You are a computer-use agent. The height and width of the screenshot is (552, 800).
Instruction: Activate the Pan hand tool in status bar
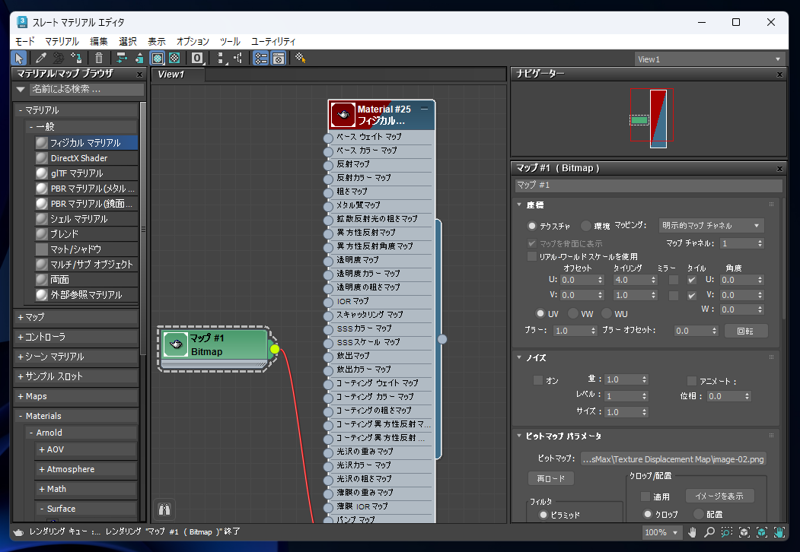pos(692,532)
